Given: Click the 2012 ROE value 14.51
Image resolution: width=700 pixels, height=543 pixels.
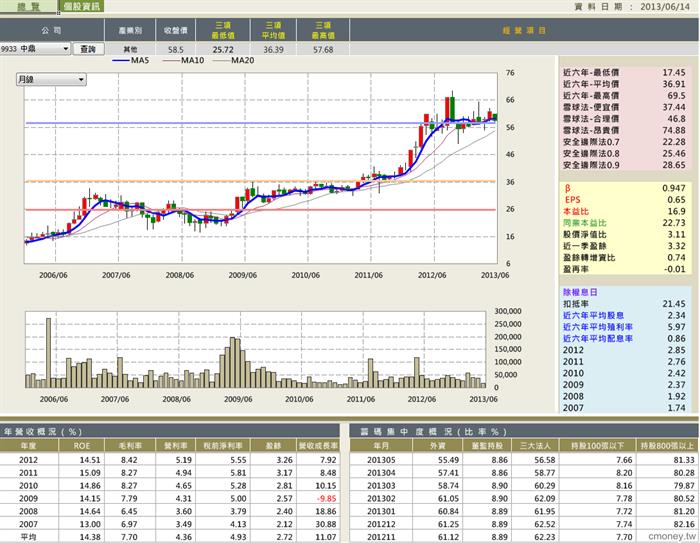Looking at the screenshot, I should pyautogui.click(x=90, y=459).
